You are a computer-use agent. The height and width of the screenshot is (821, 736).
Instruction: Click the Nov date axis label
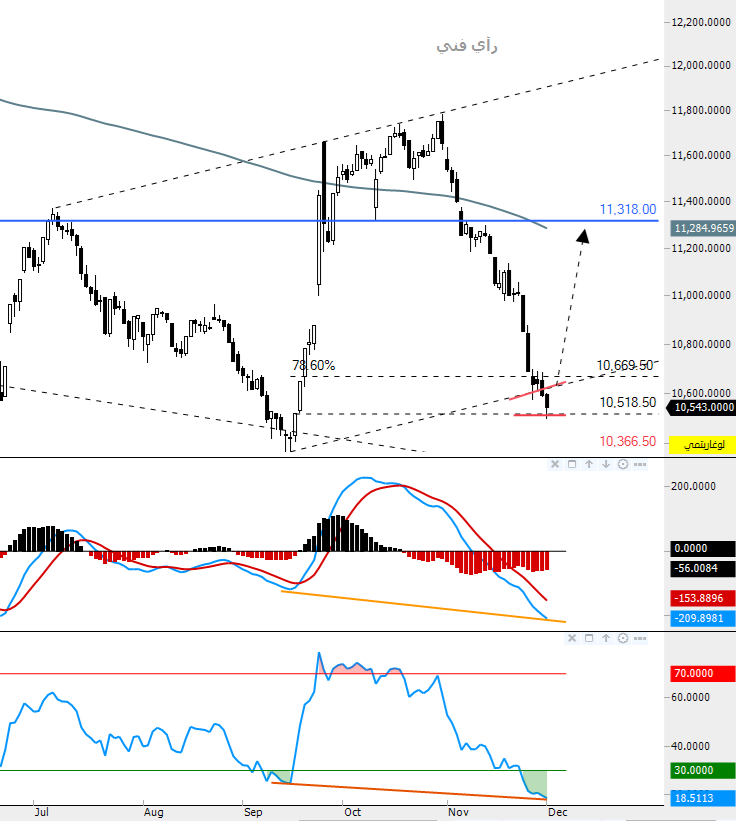coord(458,812)
